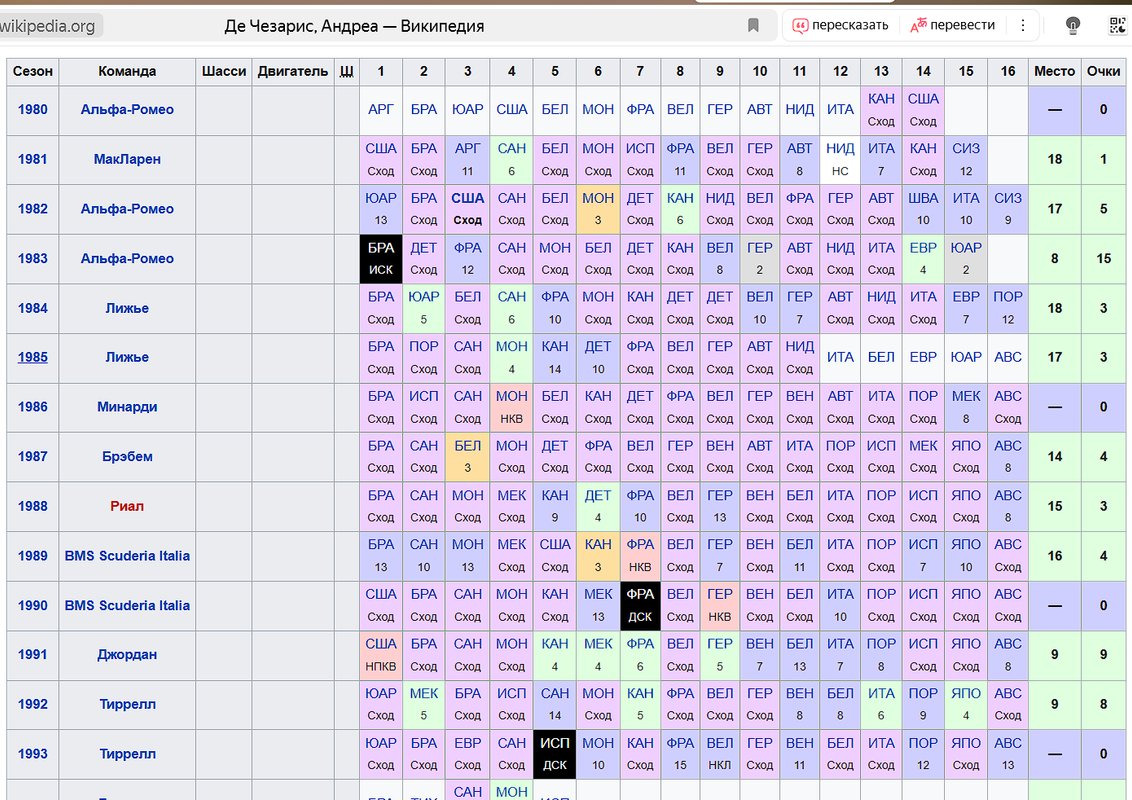The height and width of the screenshot is (800, 1132).
Task: Click the wikipedia.org address field
Action: [48, 26]
